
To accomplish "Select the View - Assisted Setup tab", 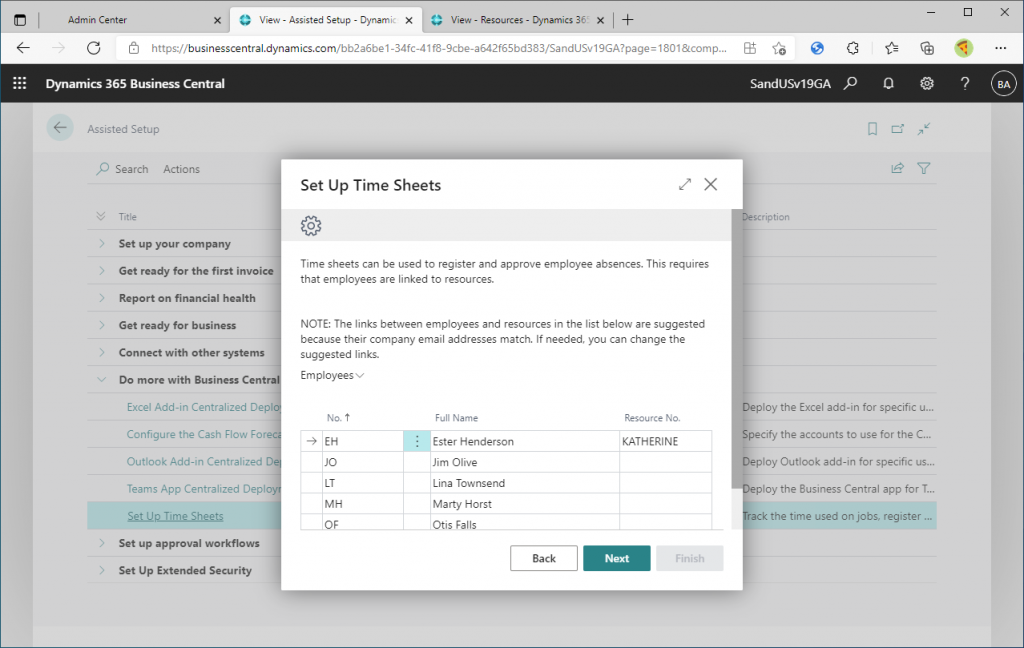I will 327,20.
